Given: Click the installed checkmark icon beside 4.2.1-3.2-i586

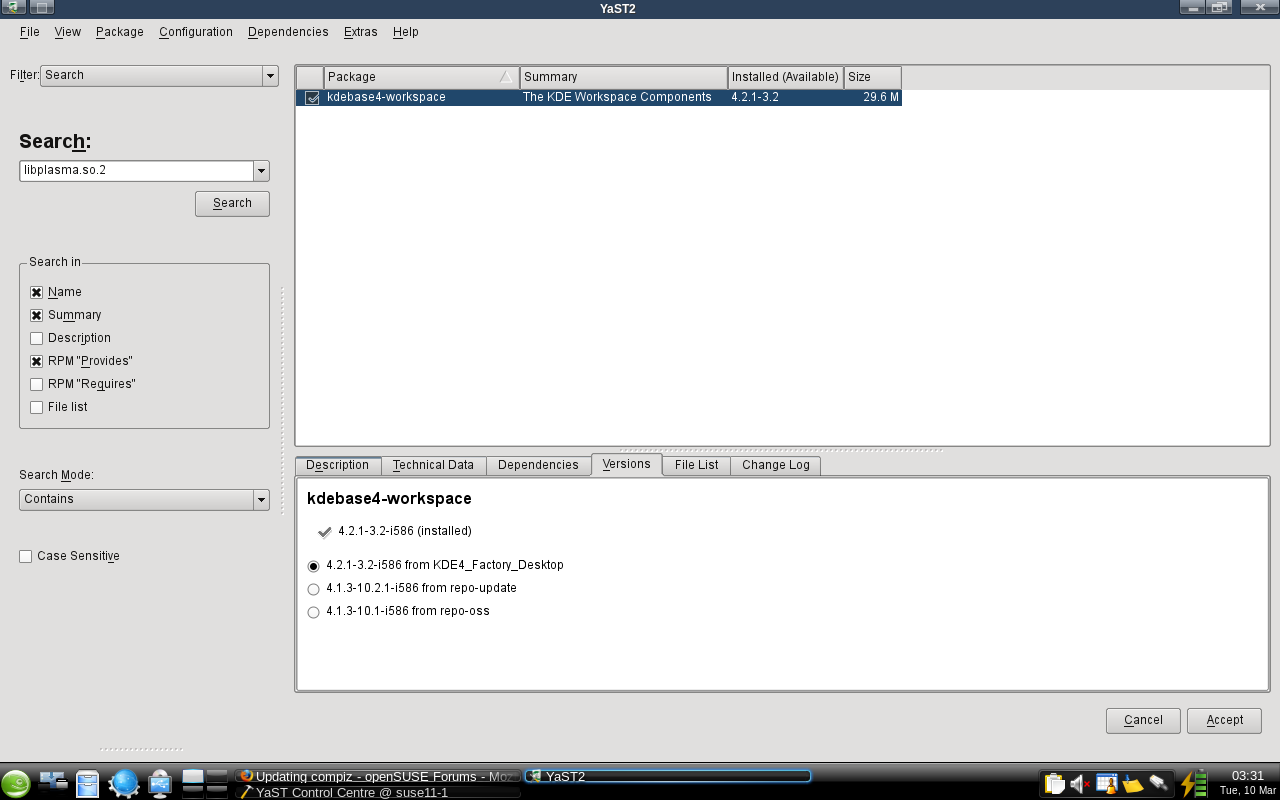Looking at the screenshot, I should (324, 532).
